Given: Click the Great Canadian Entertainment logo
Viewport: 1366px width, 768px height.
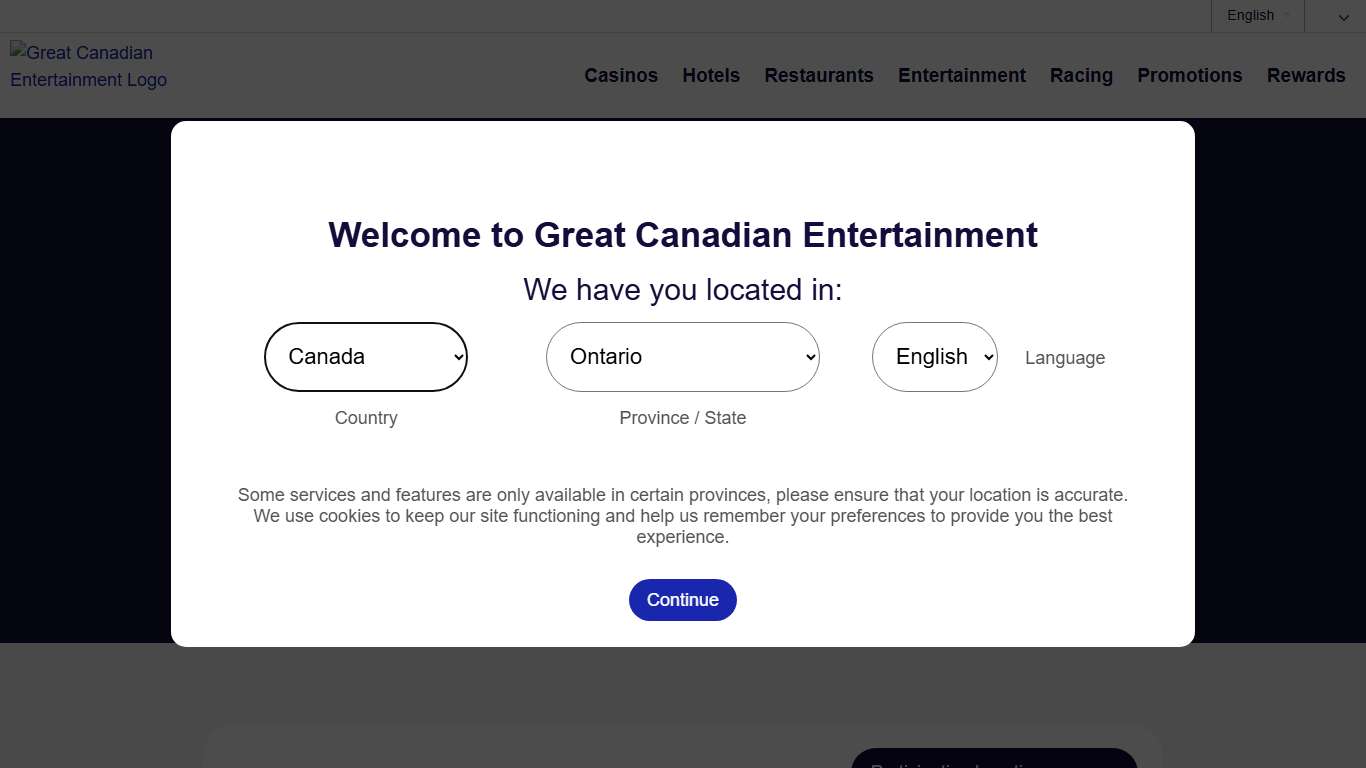Looking at the screenshot, I should point(88,66).
